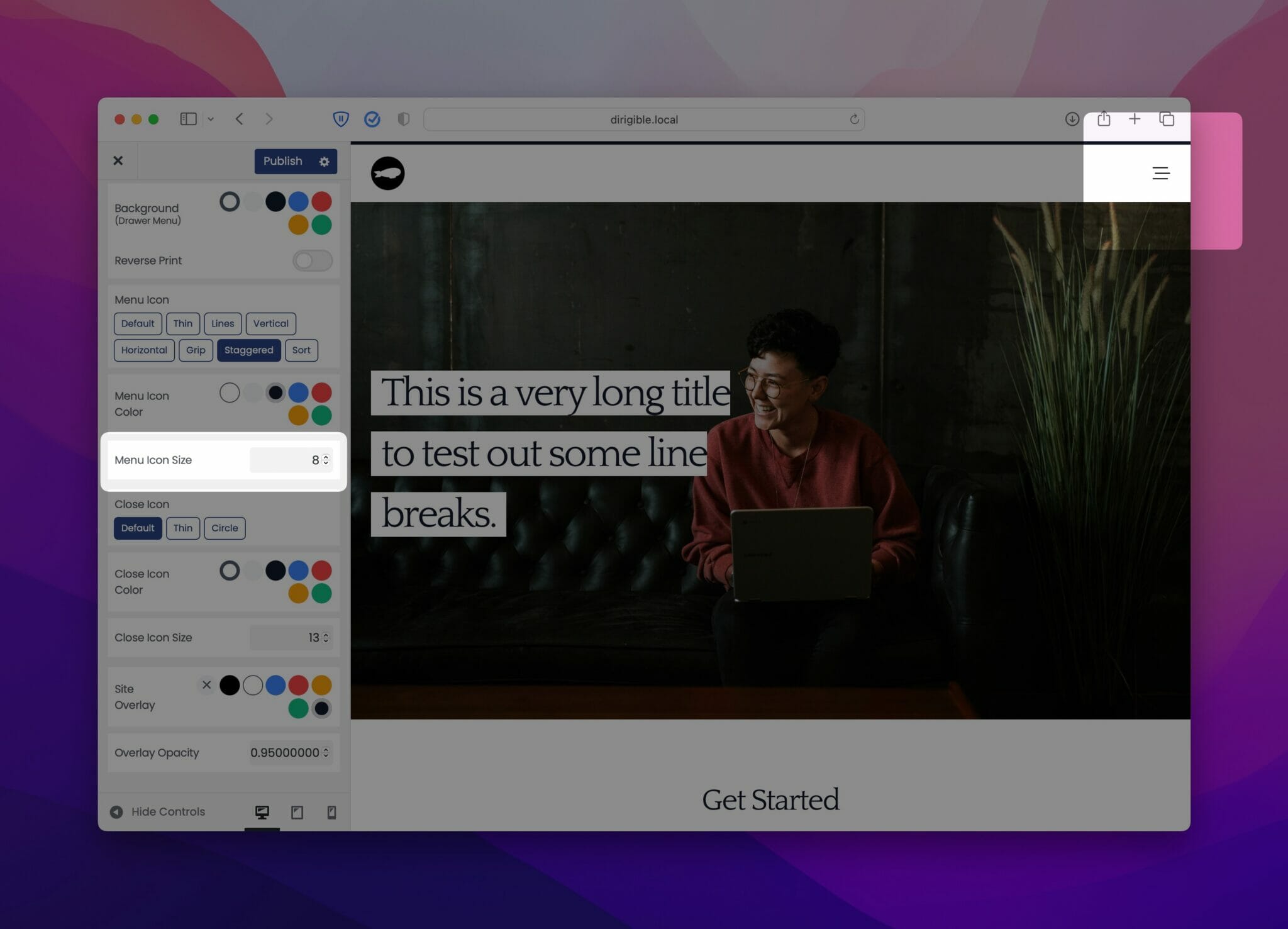Viewport: 1288px width, 929px height.
Task: Choose Vertical menu icon option
Action: click(270, 324)
